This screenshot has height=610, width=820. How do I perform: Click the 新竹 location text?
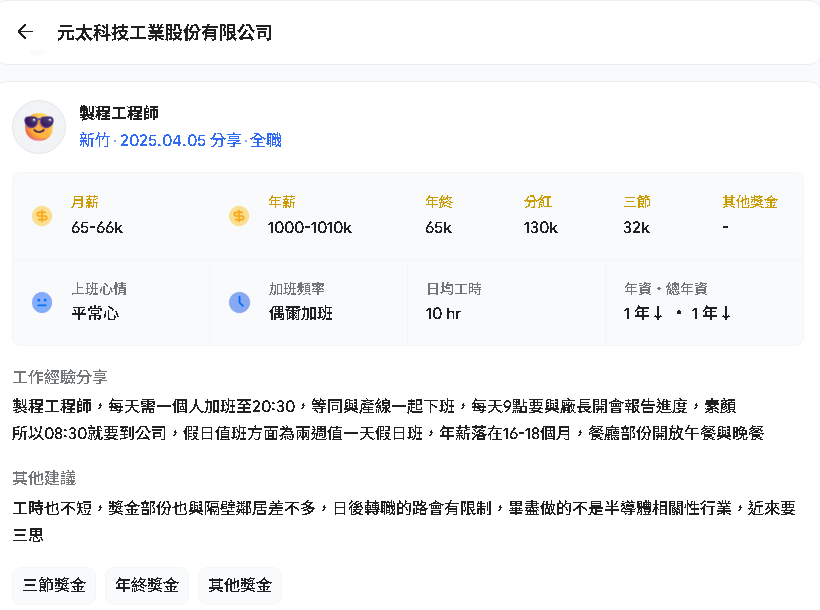tap(95, 140)
